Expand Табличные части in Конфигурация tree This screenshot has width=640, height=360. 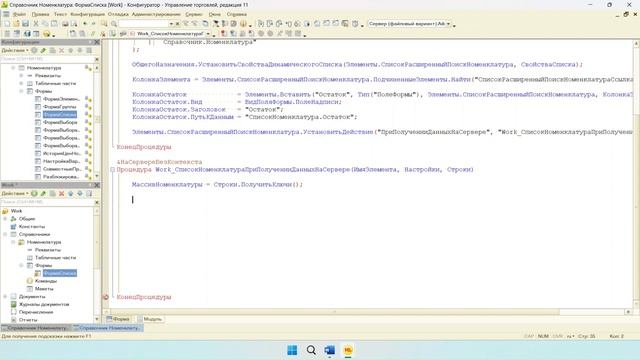tap(21, 83)
